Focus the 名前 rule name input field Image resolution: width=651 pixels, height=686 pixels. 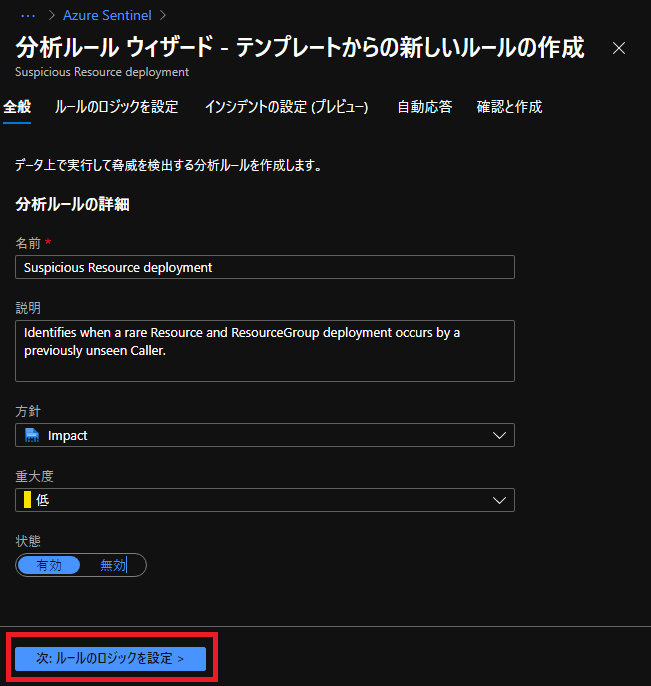(x=265, y=267)
